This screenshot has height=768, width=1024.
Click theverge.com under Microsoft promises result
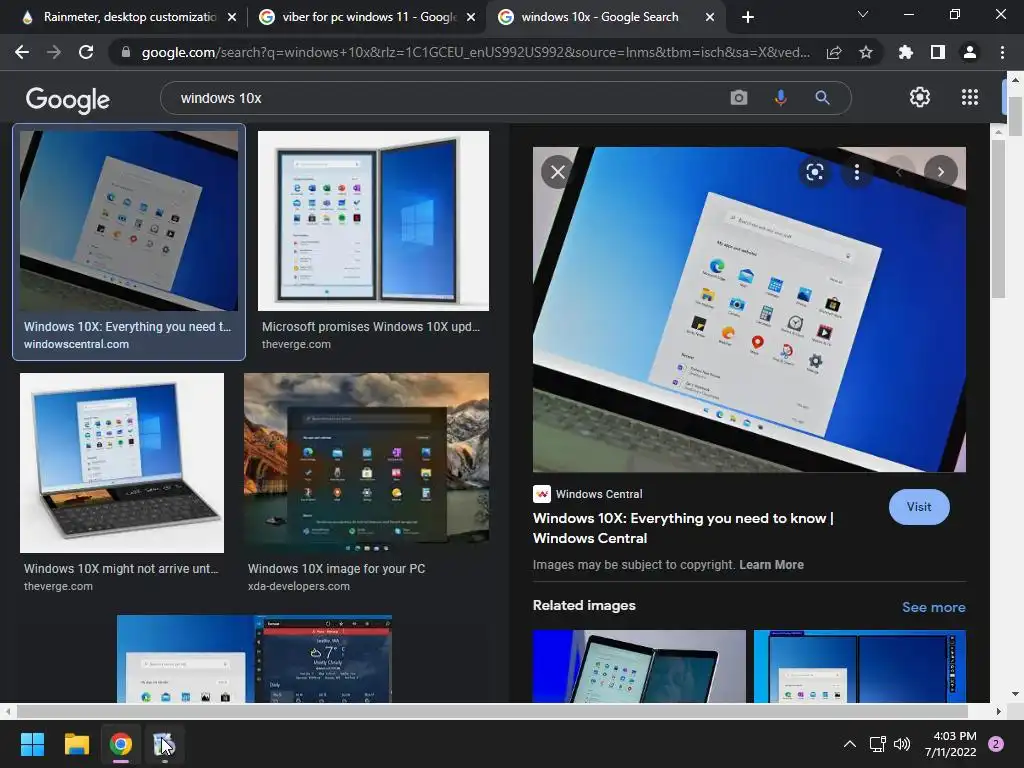[296, 344]
